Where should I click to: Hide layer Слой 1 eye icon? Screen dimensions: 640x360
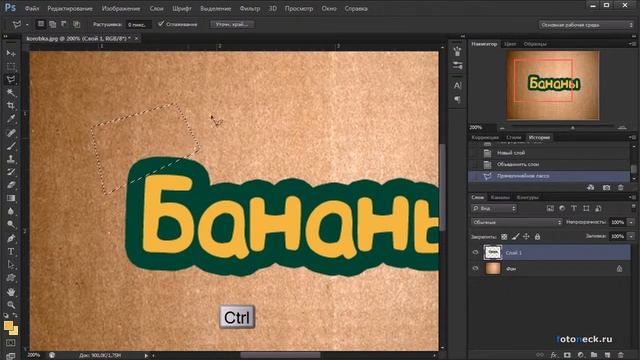pos(475,252)
